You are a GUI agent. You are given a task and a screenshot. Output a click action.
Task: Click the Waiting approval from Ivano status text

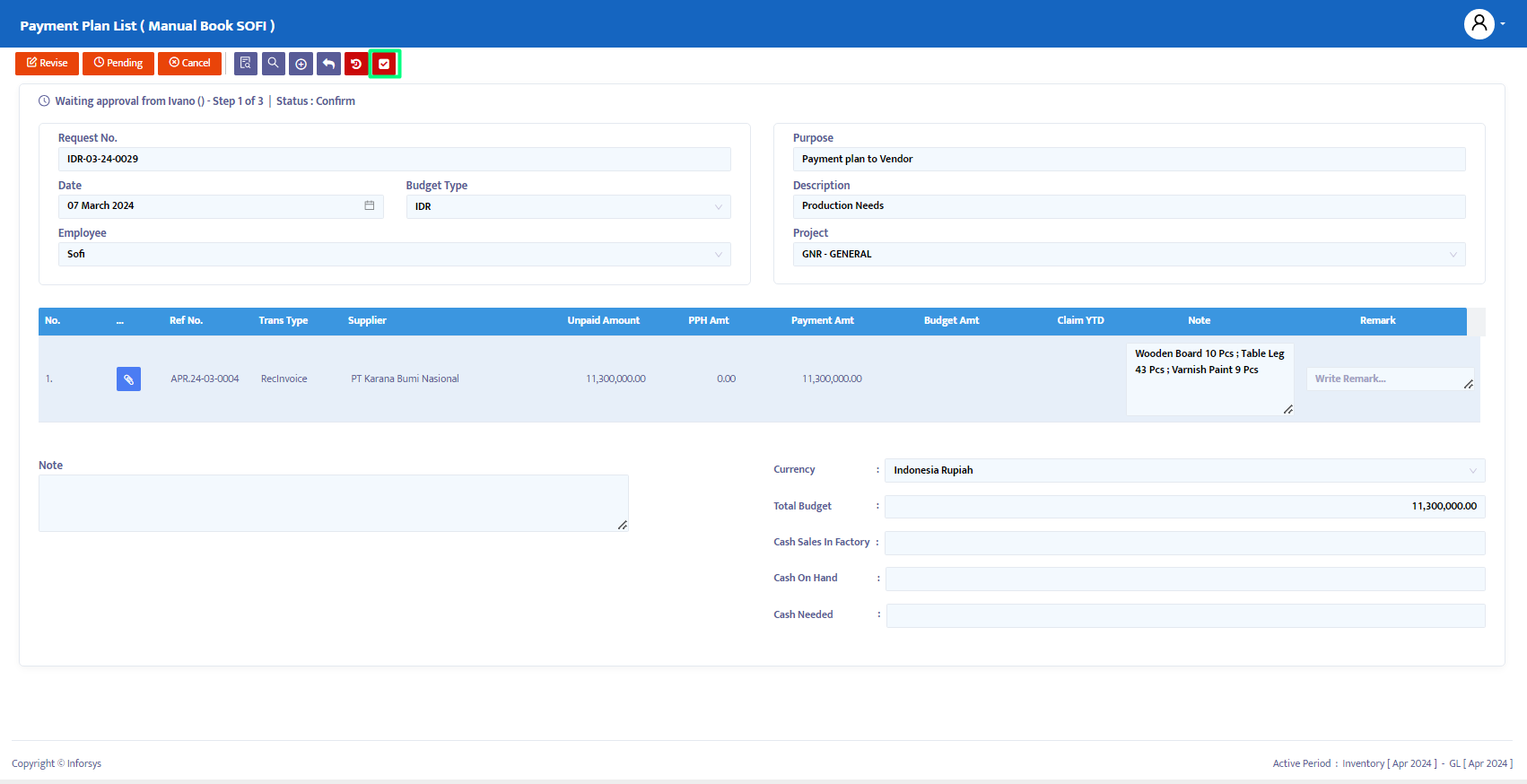point(159,101)
